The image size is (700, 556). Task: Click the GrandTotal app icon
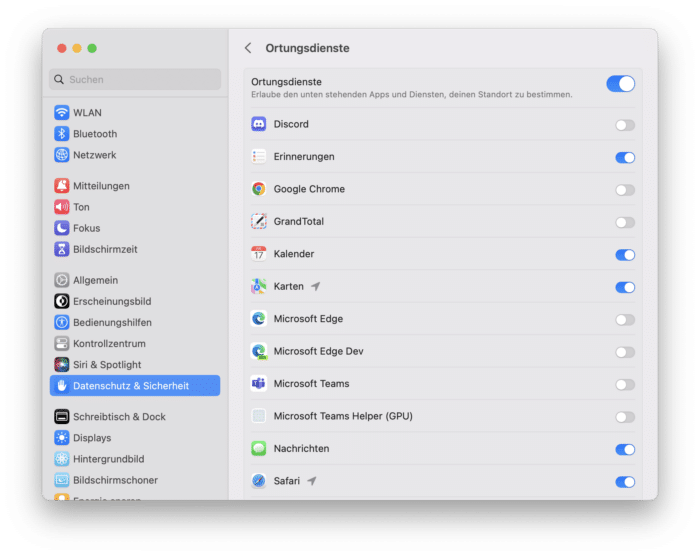(258, 221)
